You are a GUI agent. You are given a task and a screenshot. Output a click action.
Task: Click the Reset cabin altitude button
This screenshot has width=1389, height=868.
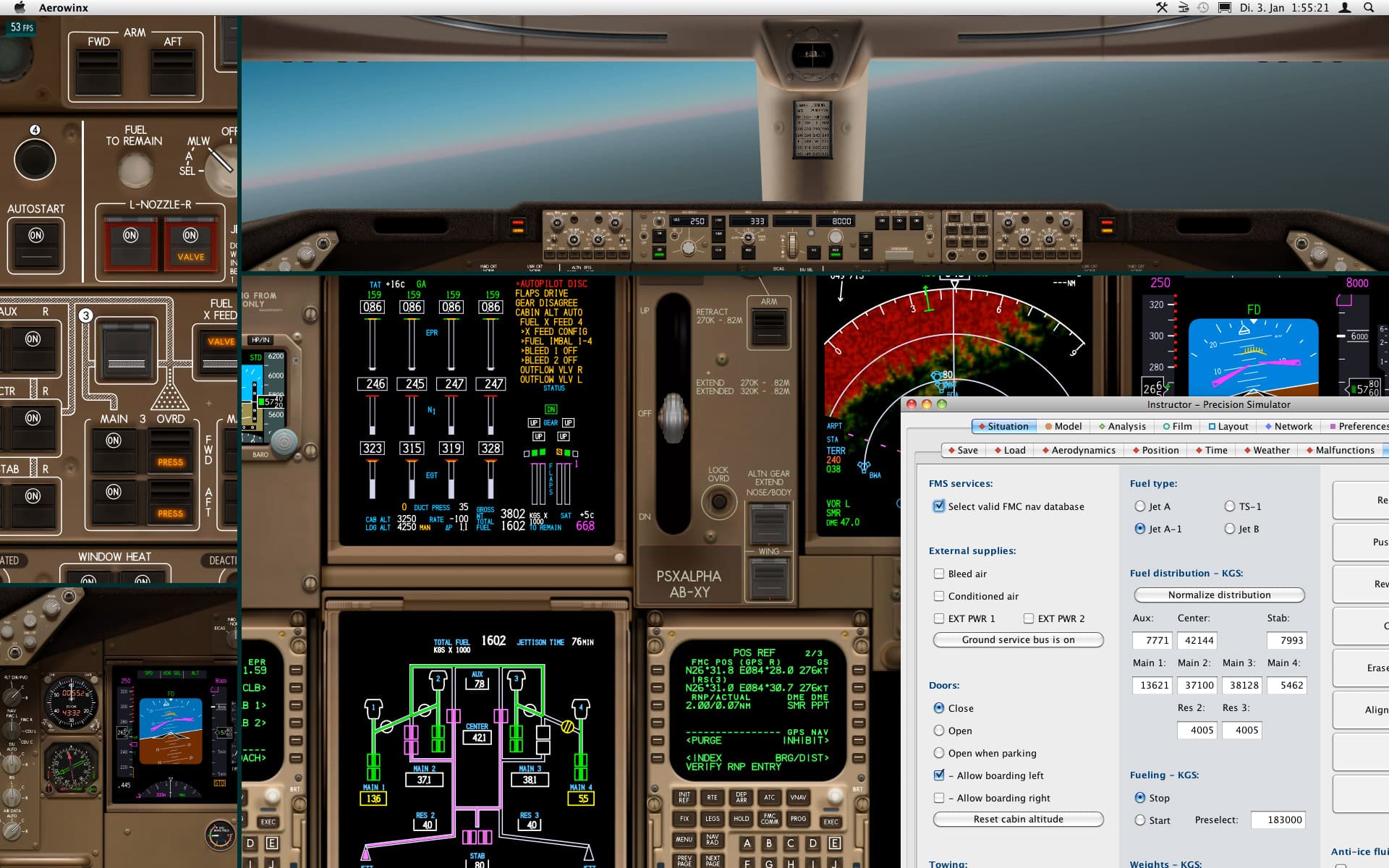tap(1018, 819)
